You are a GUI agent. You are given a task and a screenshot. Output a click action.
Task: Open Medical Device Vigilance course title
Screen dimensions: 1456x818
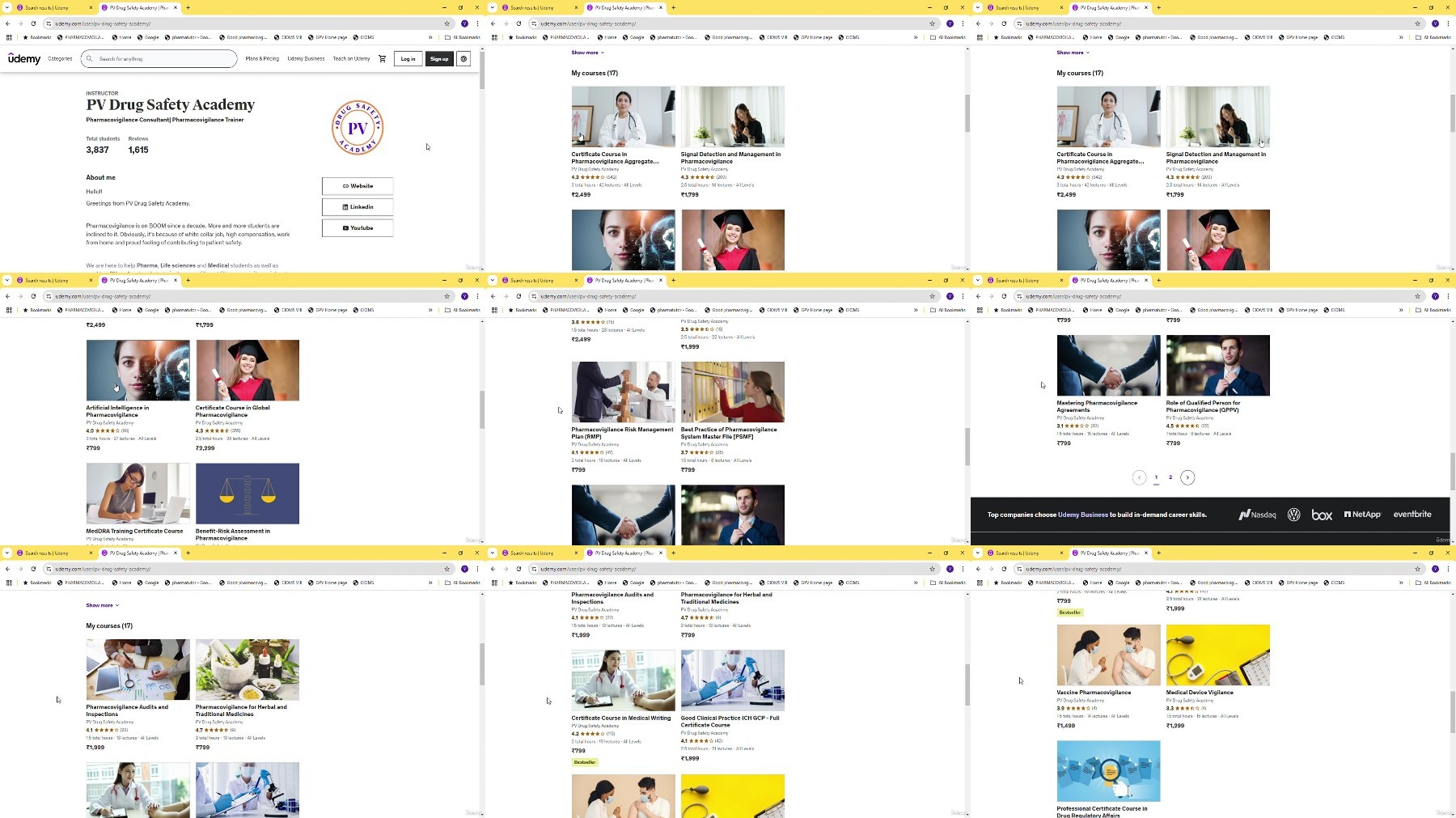[1200, 693]
